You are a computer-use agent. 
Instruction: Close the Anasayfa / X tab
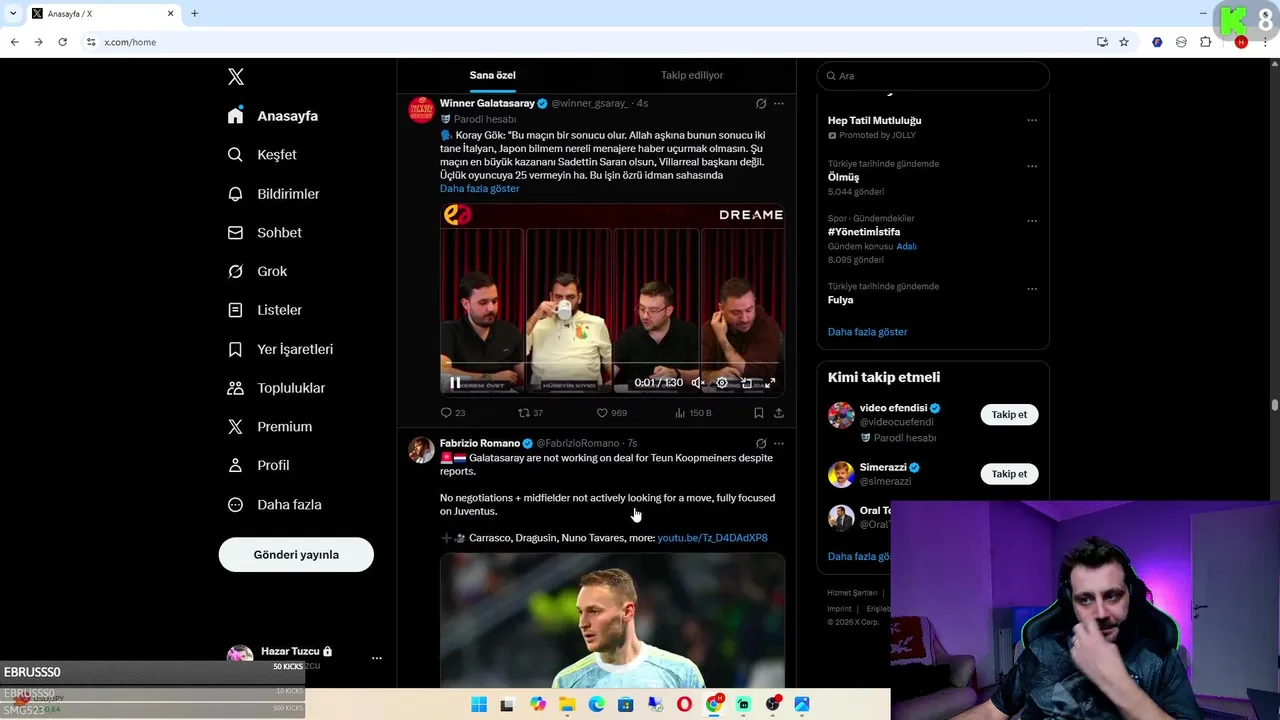coord(170,13)
